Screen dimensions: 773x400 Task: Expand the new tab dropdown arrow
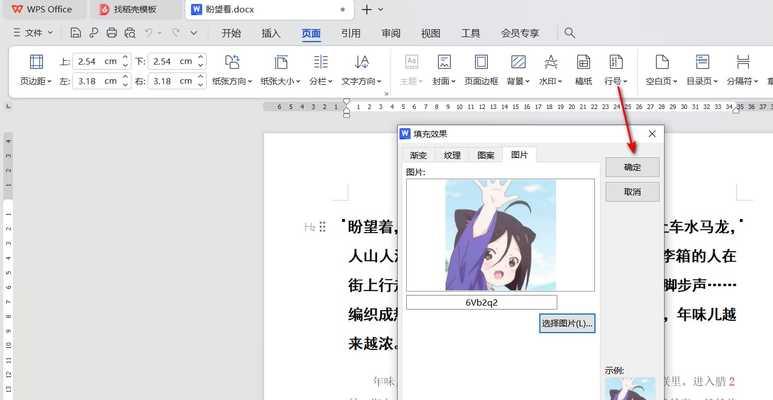[x=381, y=9]
